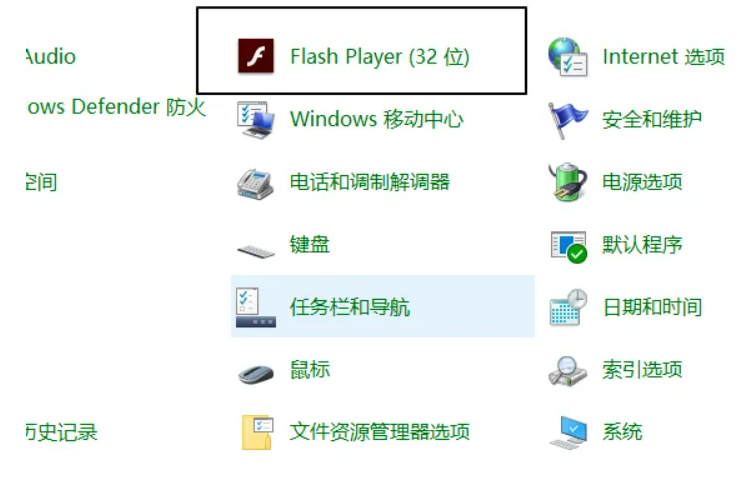Open the Flash Player (32 位) link
Image resolution: width=745 pixels, height=478 pixels.
coord(380,57)
